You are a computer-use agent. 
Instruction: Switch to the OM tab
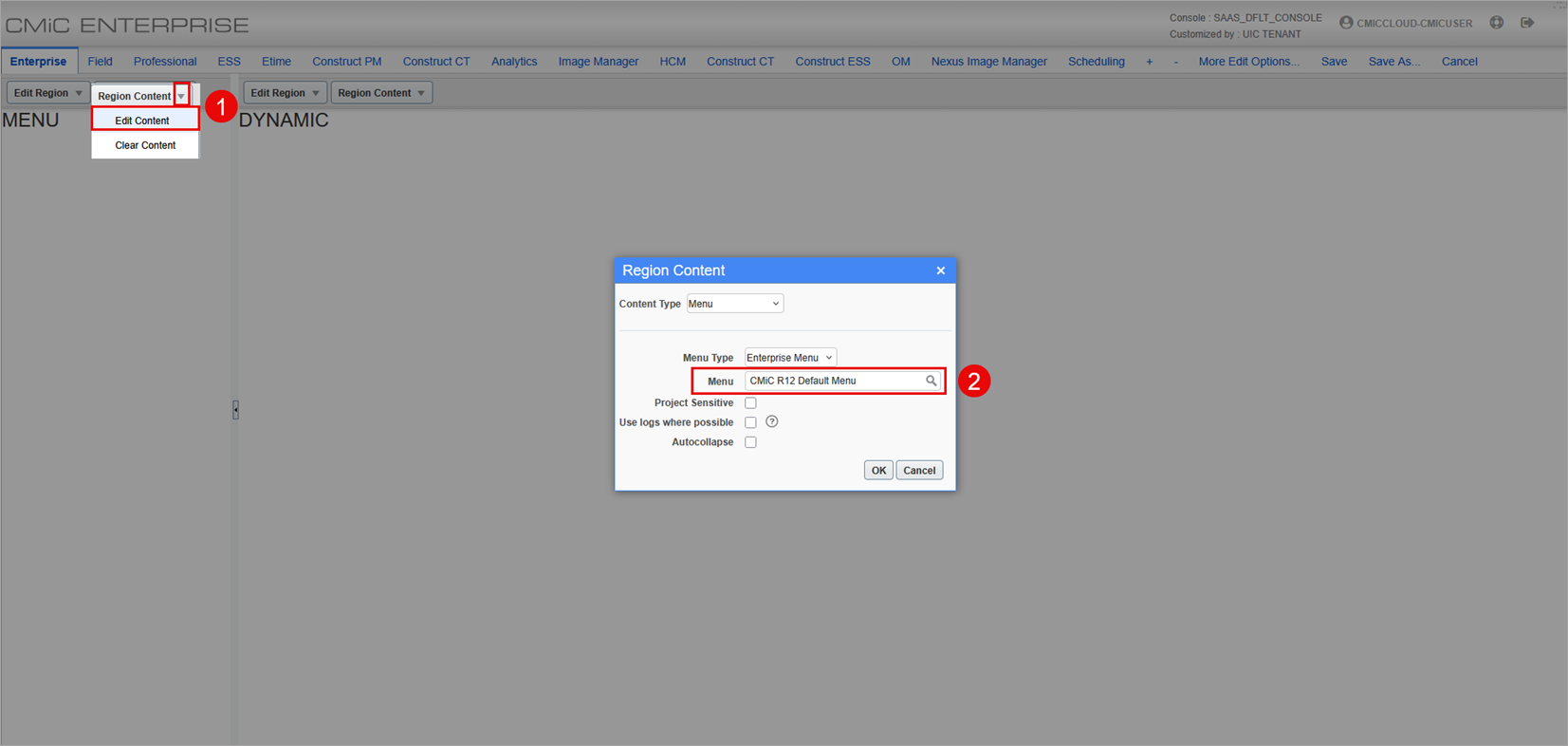click(901, 62)
